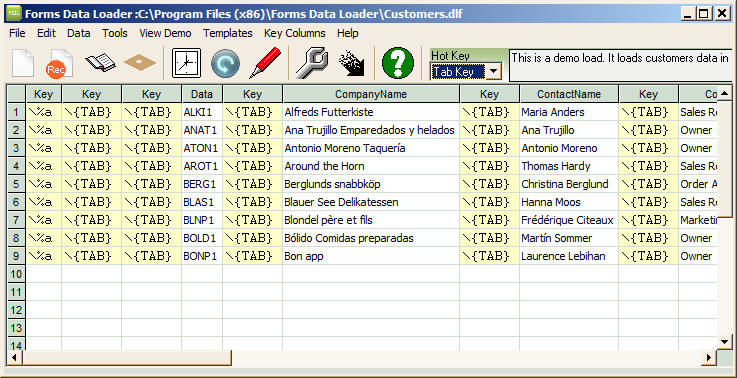Viewport: 737px width, 378px height.
Task: Select cell ANAT1
Action: pyautogui.click(x=202, y=130)
